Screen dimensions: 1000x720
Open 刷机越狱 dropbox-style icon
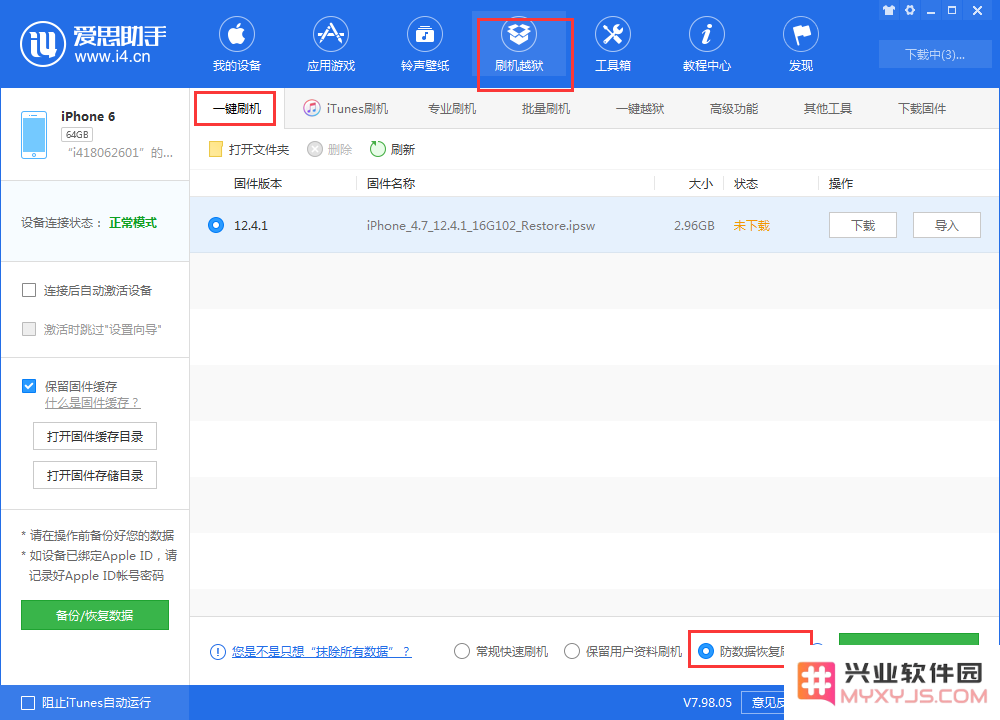518,34
